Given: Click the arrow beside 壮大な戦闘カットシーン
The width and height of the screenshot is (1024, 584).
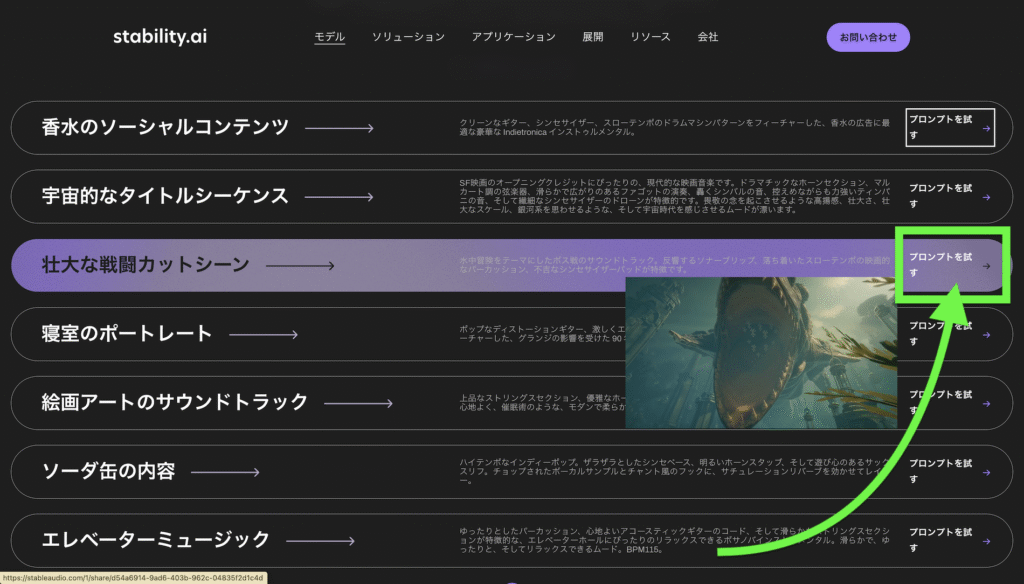Looking at the screenshot, I should pos(299,266).
